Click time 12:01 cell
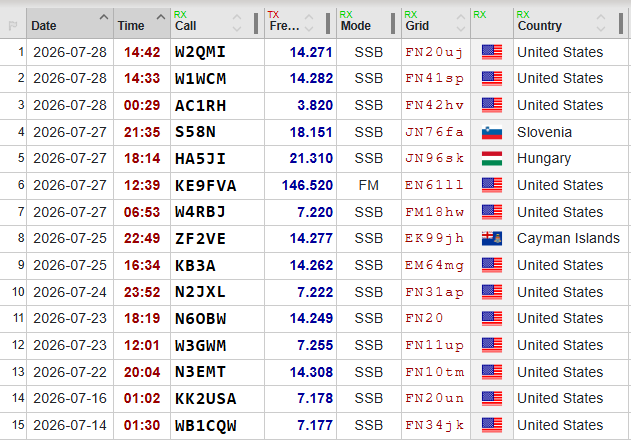This screenshot has height=442, width=631. (x=142, y=345)
